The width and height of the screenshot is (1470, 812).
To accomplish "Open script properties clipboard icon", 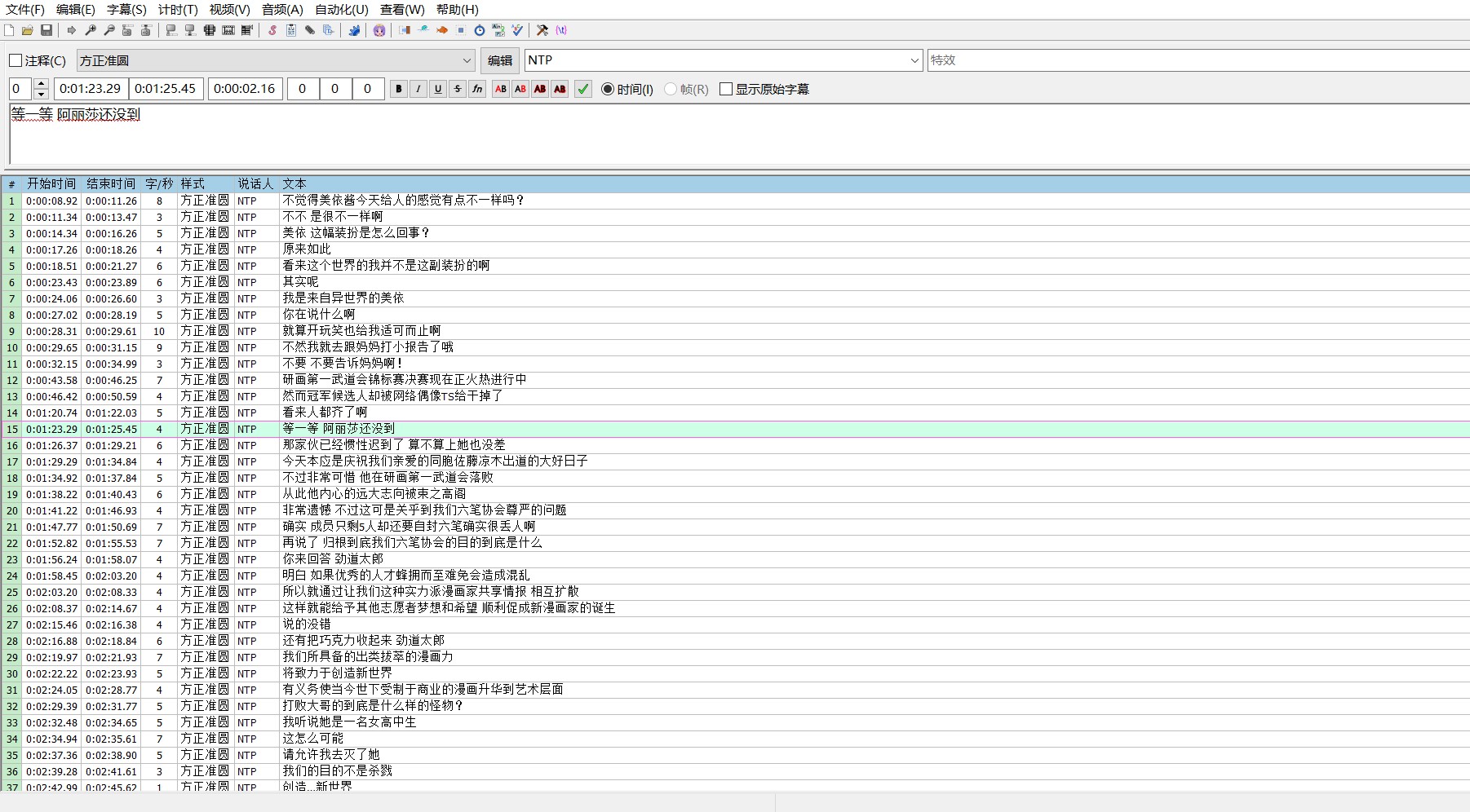I will (x=290, y=30).
